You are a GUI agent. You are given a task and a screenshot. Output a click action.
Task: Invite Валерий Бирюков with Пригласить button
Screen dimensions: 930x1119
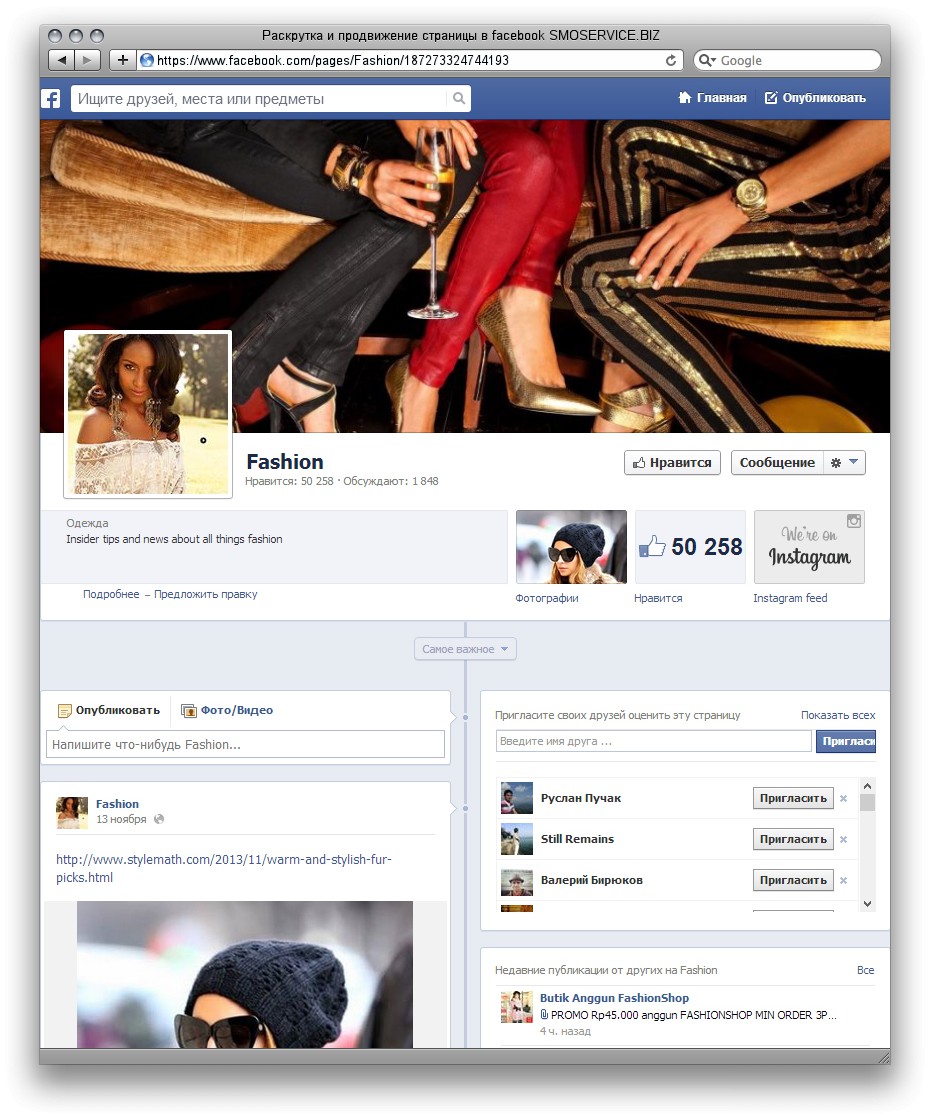click(x=793, y=880)
